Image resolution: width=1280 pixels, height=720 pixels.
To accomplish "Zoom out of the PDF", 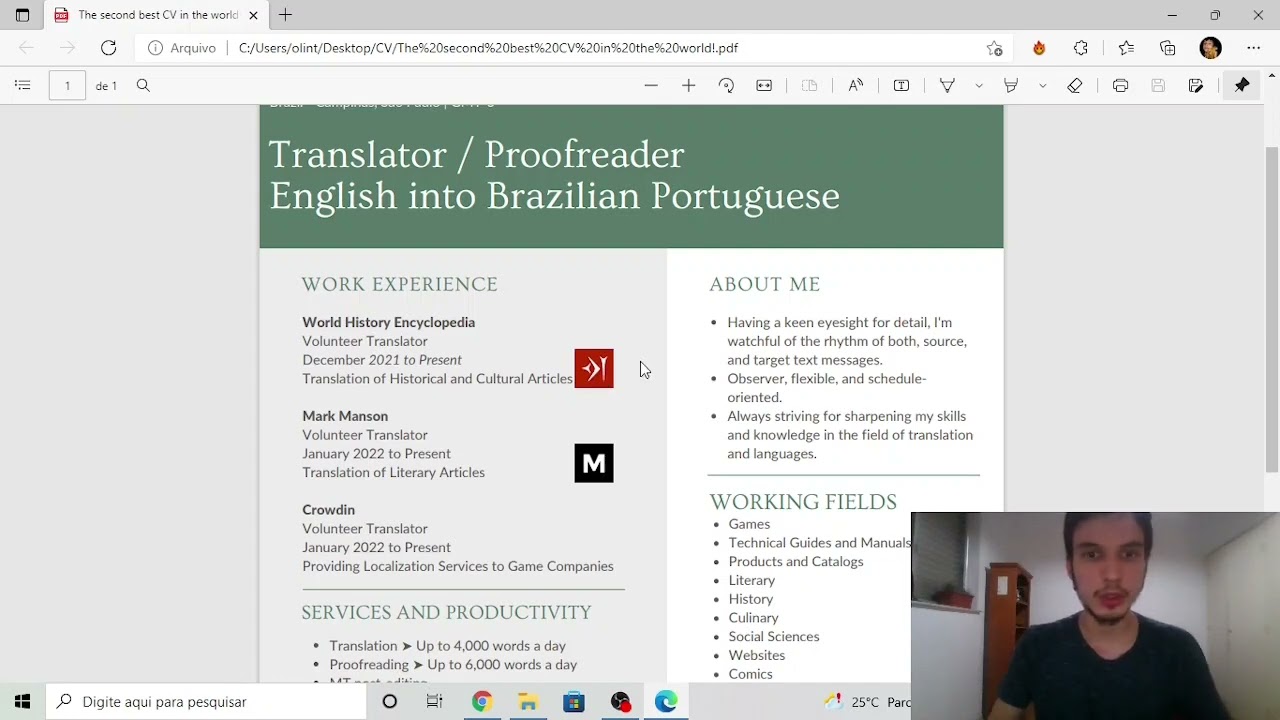I will [651, 86].
